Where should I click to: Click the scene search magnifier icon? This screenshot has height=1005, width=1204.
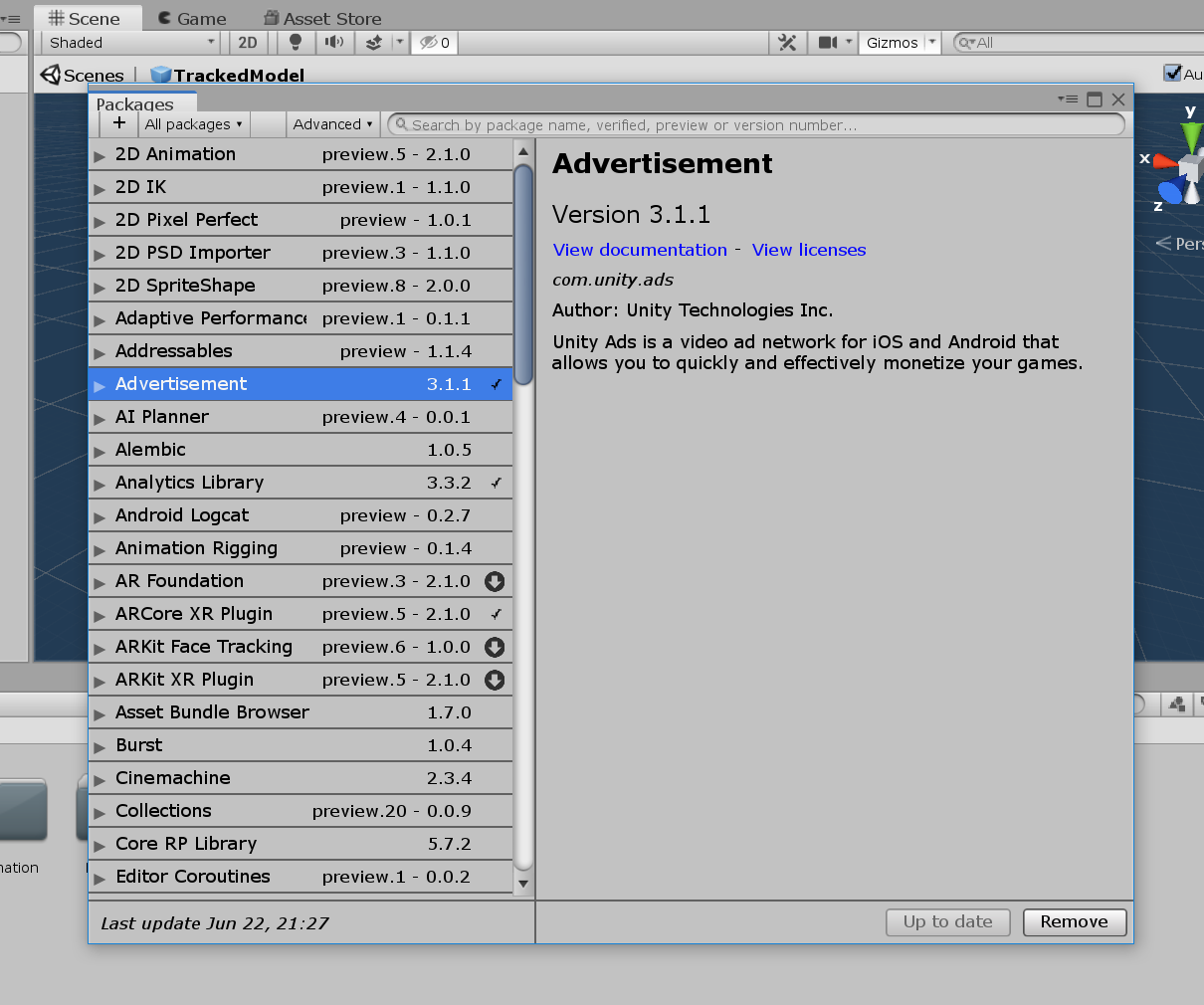coord(965,43)
